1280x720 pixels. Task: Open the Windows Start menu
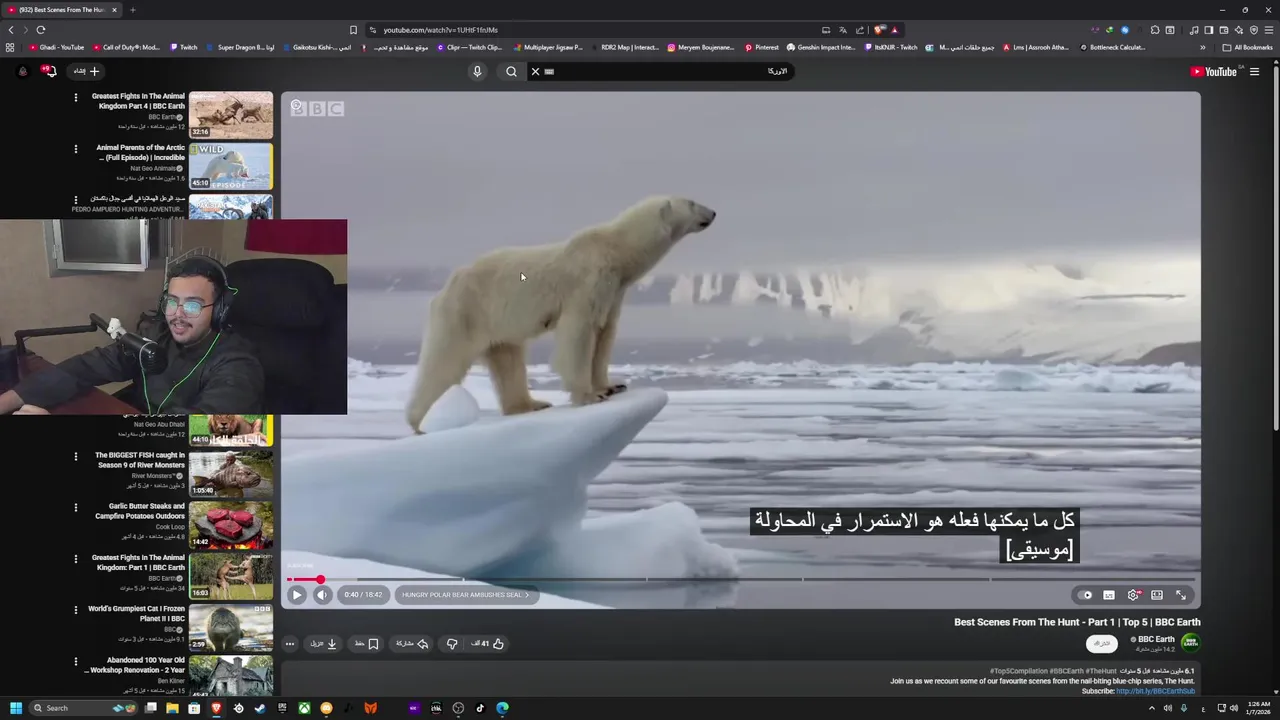coord(16,708)
